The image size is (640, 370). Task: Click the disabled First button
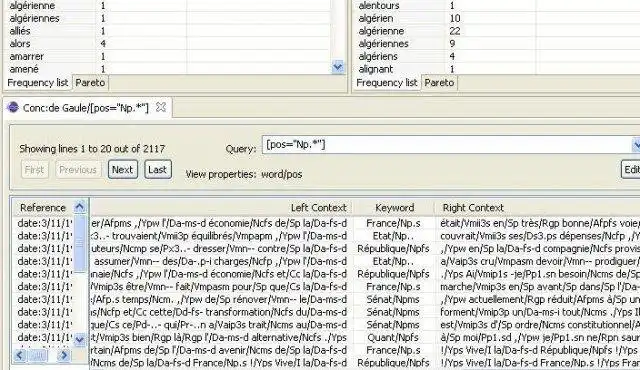click(34, 169)
